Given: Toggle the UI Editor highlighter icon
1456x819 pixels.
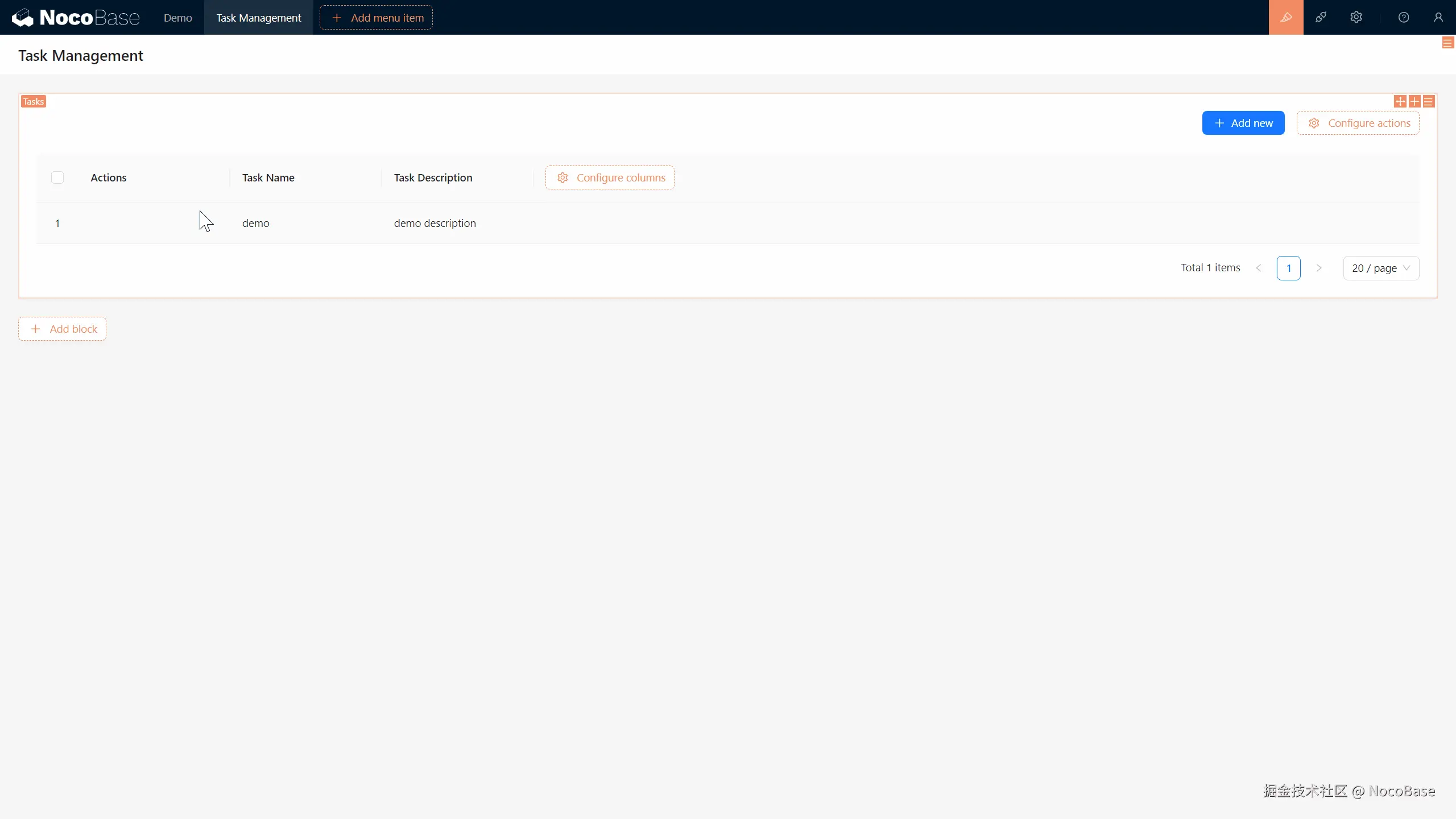Looking at the screenshot, I should [1286, 17].
